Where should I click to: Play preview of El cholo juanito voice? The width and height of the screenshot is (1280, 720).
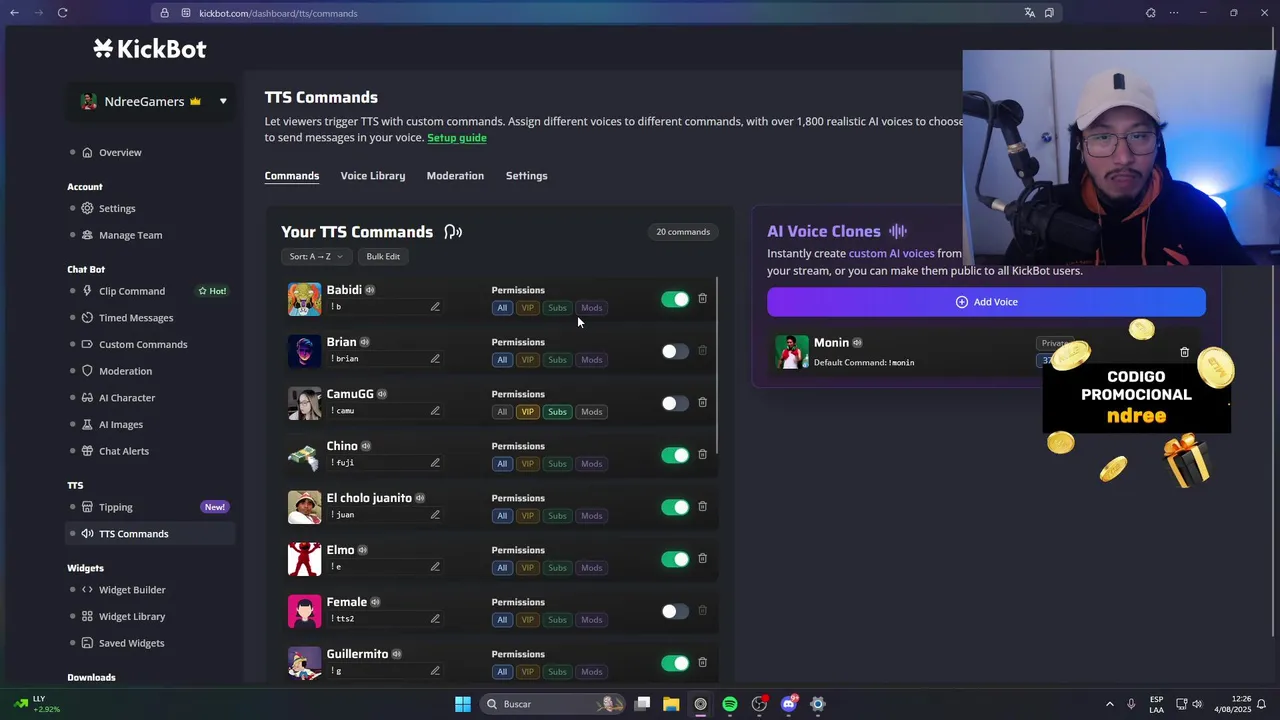pyautogui.click(x=420, y=498)
